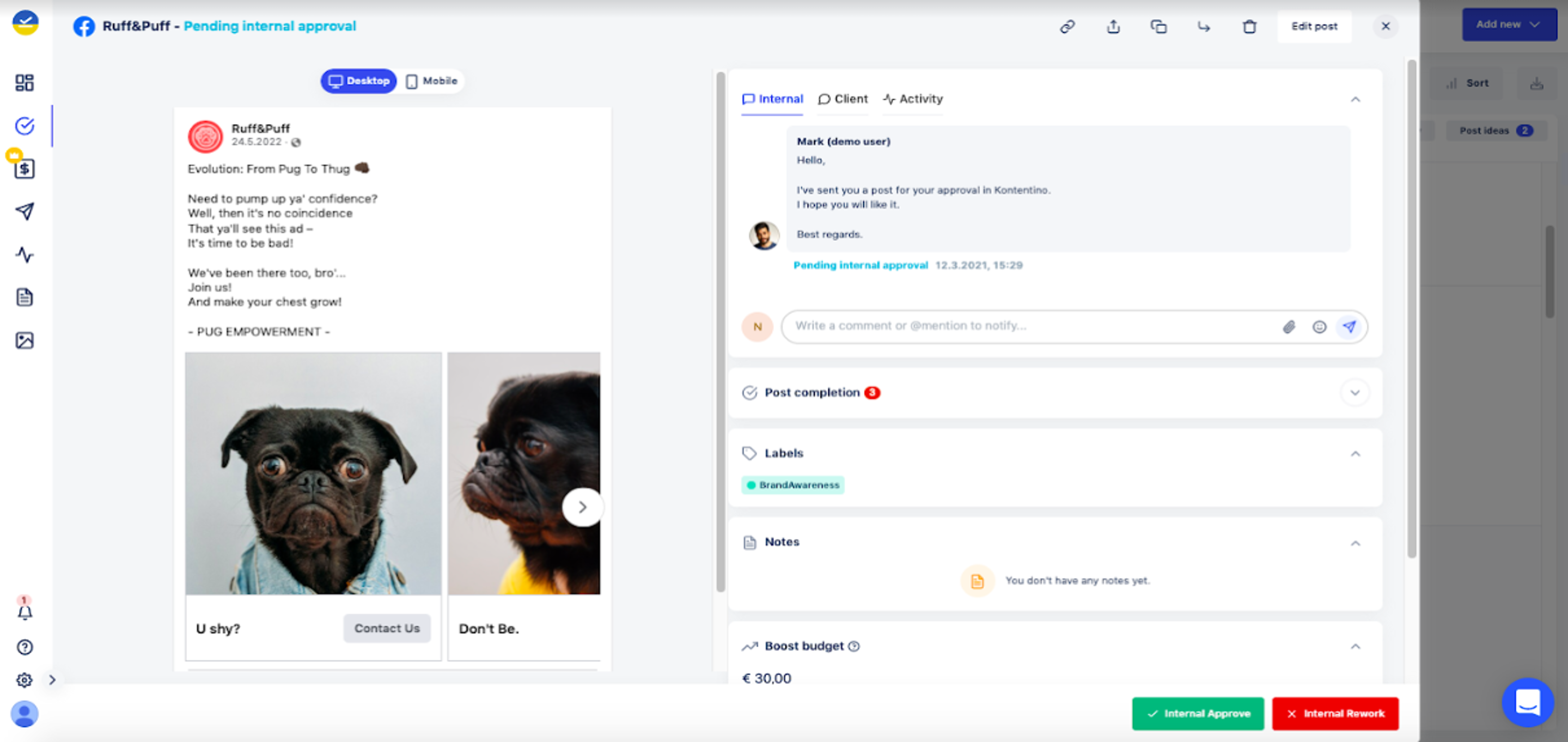Open the media gallery sidebar icon
This screenshot has height=742, width=1568.
click(x=25, y=340)
